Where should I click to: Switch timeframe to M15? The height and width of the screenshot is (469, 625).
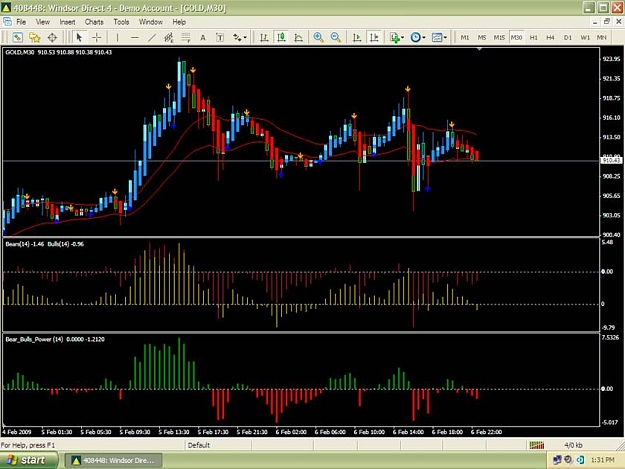499,37
